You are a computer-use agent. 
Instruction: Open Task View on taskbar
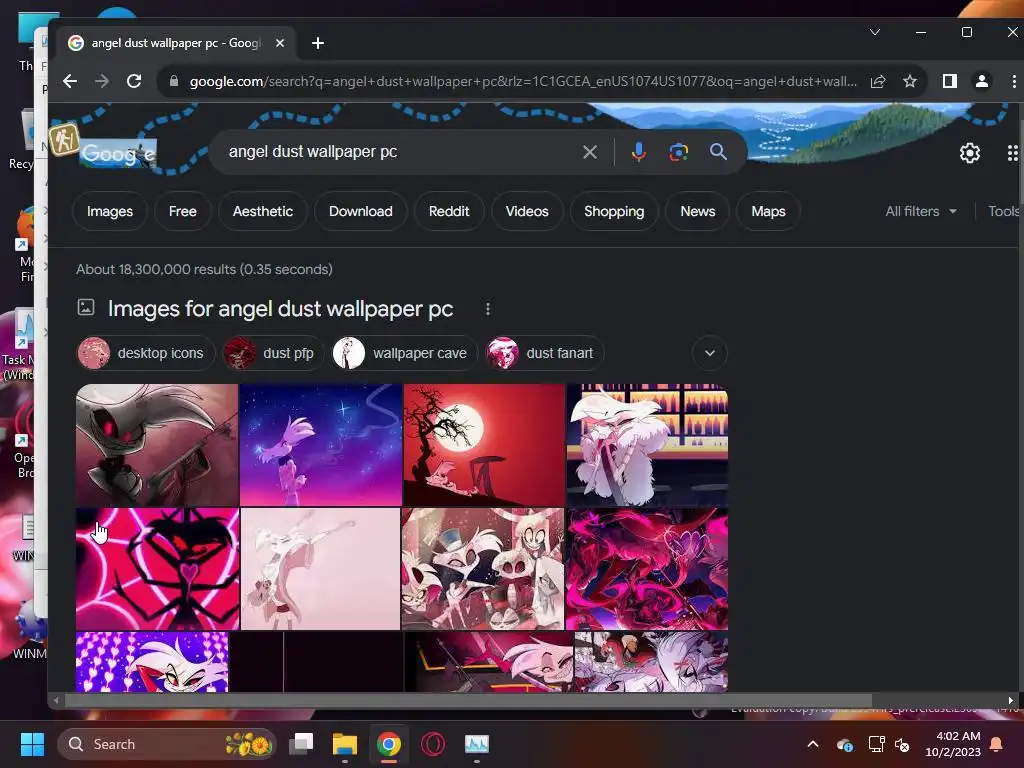302,744
